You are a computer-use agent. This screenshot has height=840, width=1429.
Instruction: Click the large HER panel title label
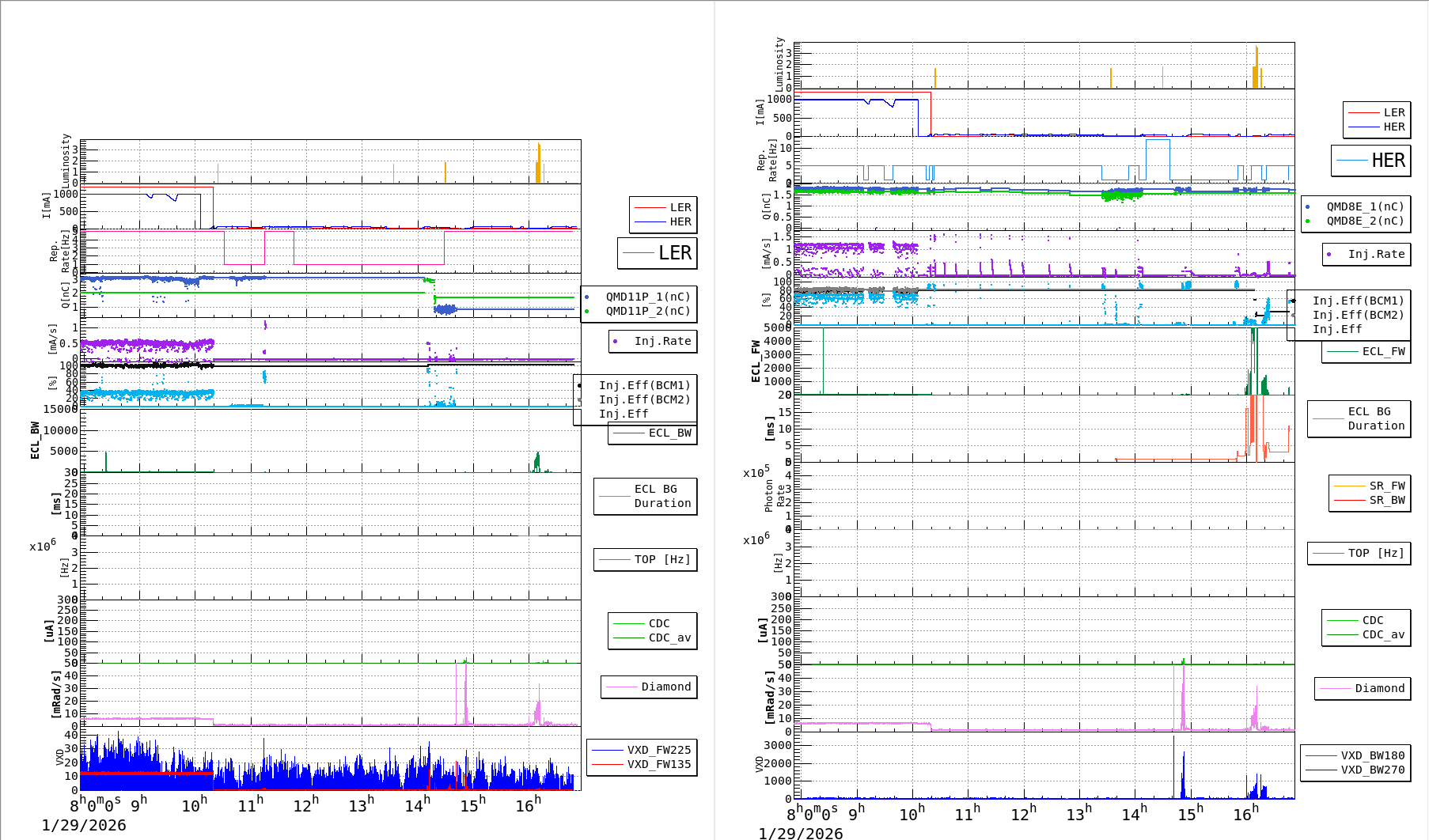1388,161
